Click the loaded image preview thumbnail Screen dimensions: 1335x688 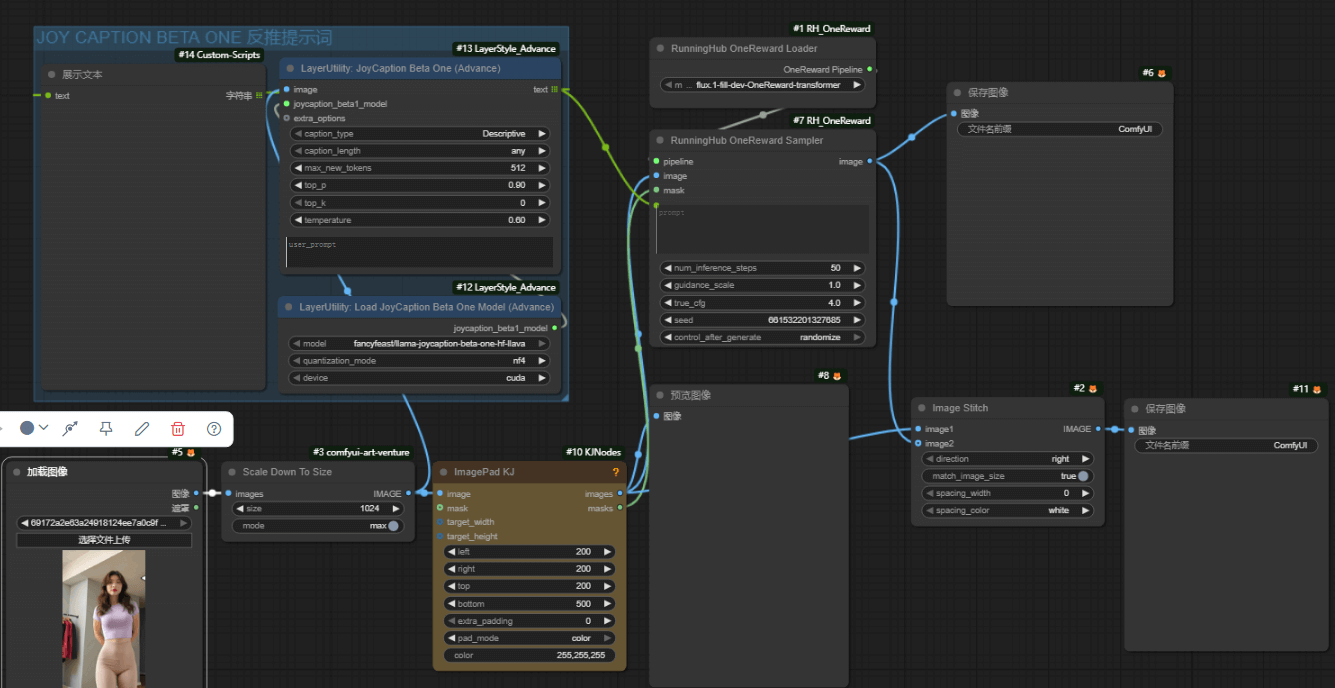pyautogui.click(x=103, y=619)
